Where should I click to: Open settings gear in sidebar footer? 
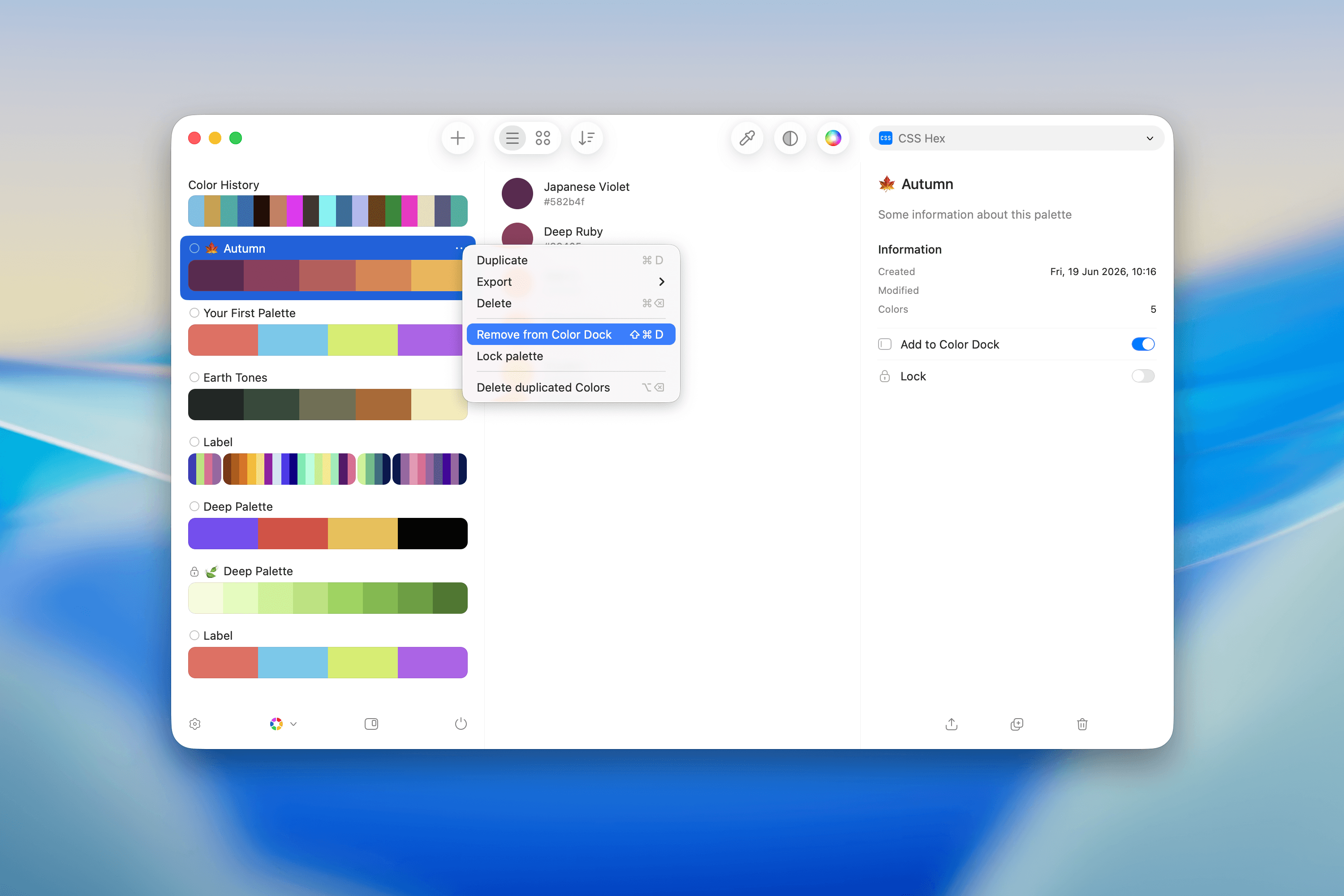195,724
